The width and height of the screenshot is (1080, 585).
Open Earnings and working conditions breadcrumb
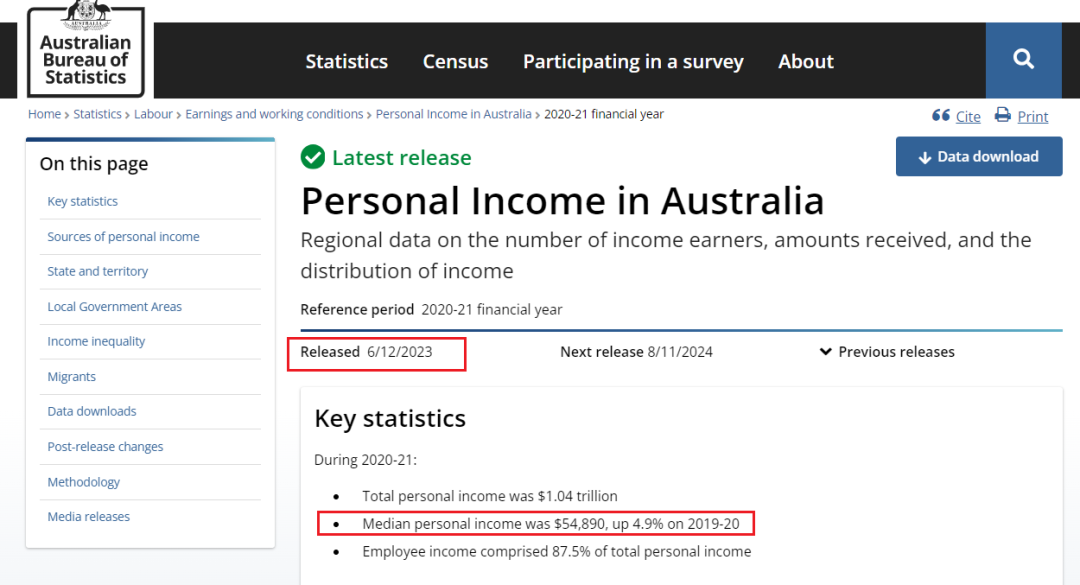coord(274,114)
